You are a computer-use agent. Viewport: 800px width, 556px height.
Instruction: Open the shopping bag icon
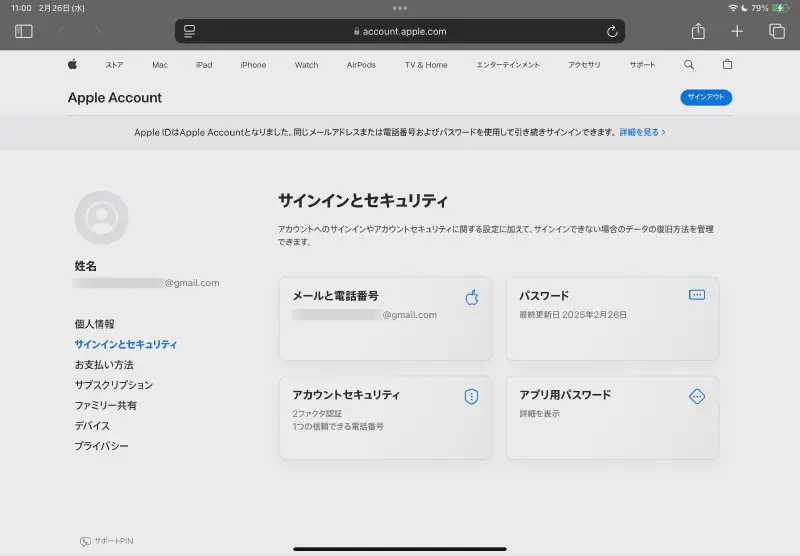pos(727,65)
